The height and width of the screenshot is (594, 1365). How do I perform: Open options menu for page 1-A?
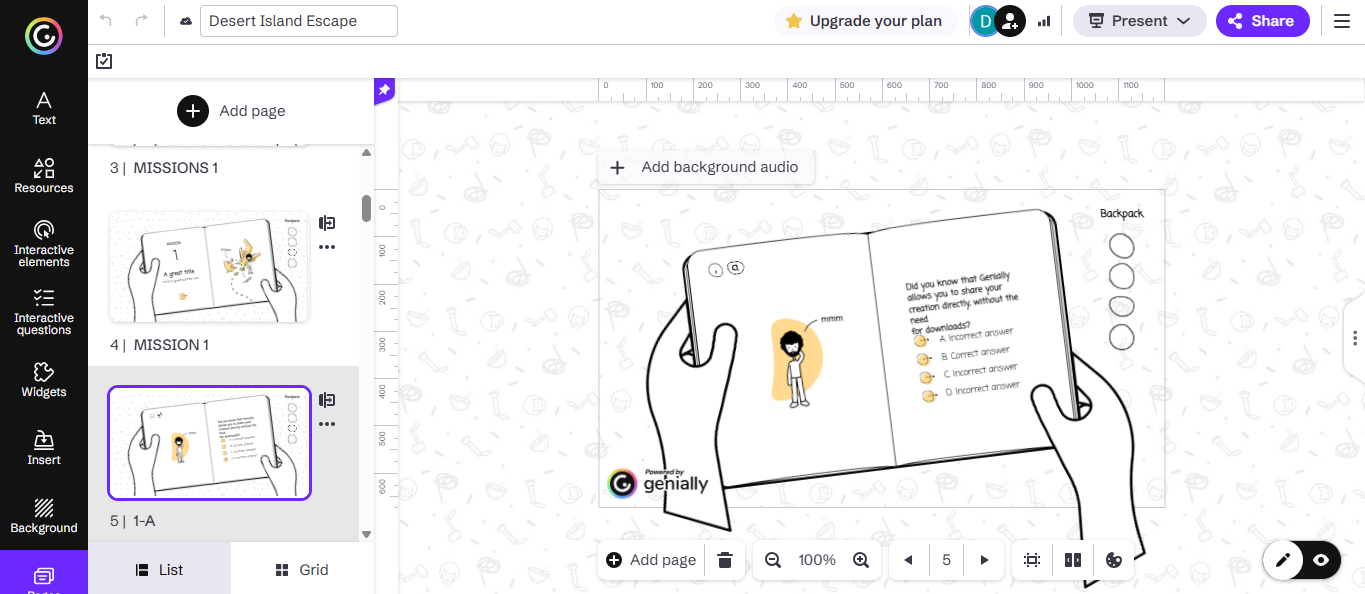(327, 424)
